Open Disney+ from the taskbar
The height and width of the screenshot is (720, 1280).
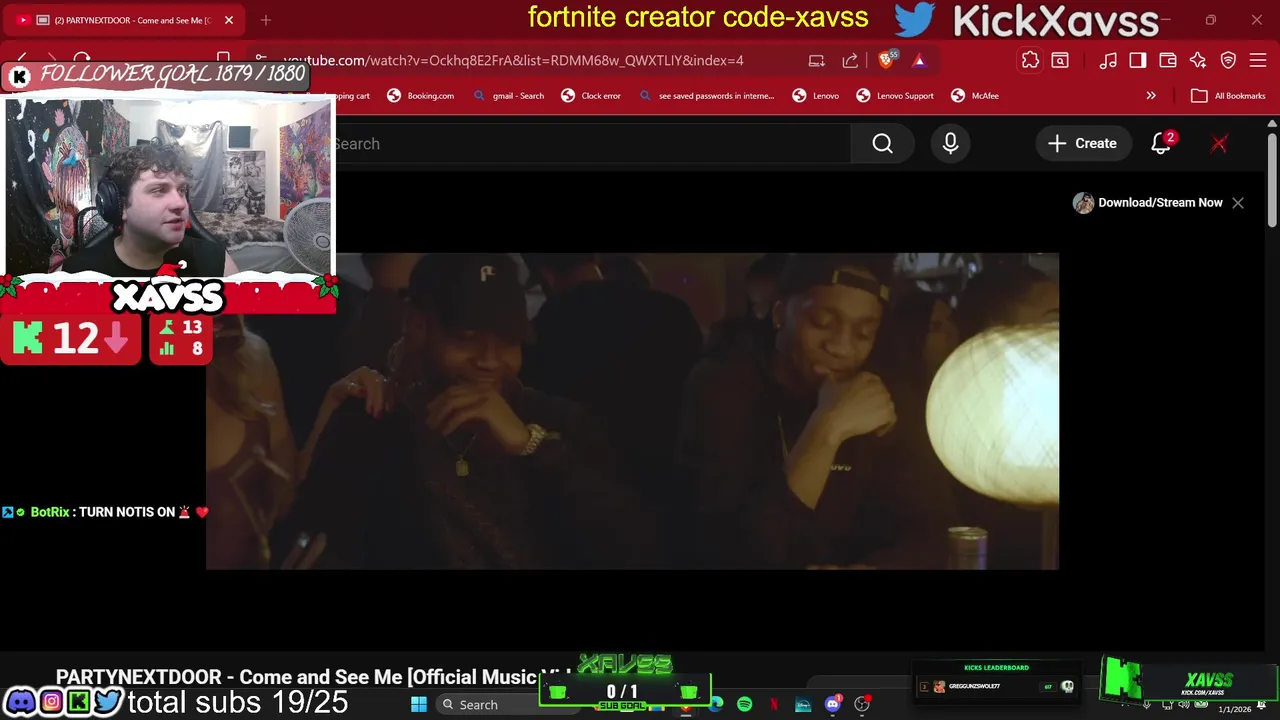point(803,705)
